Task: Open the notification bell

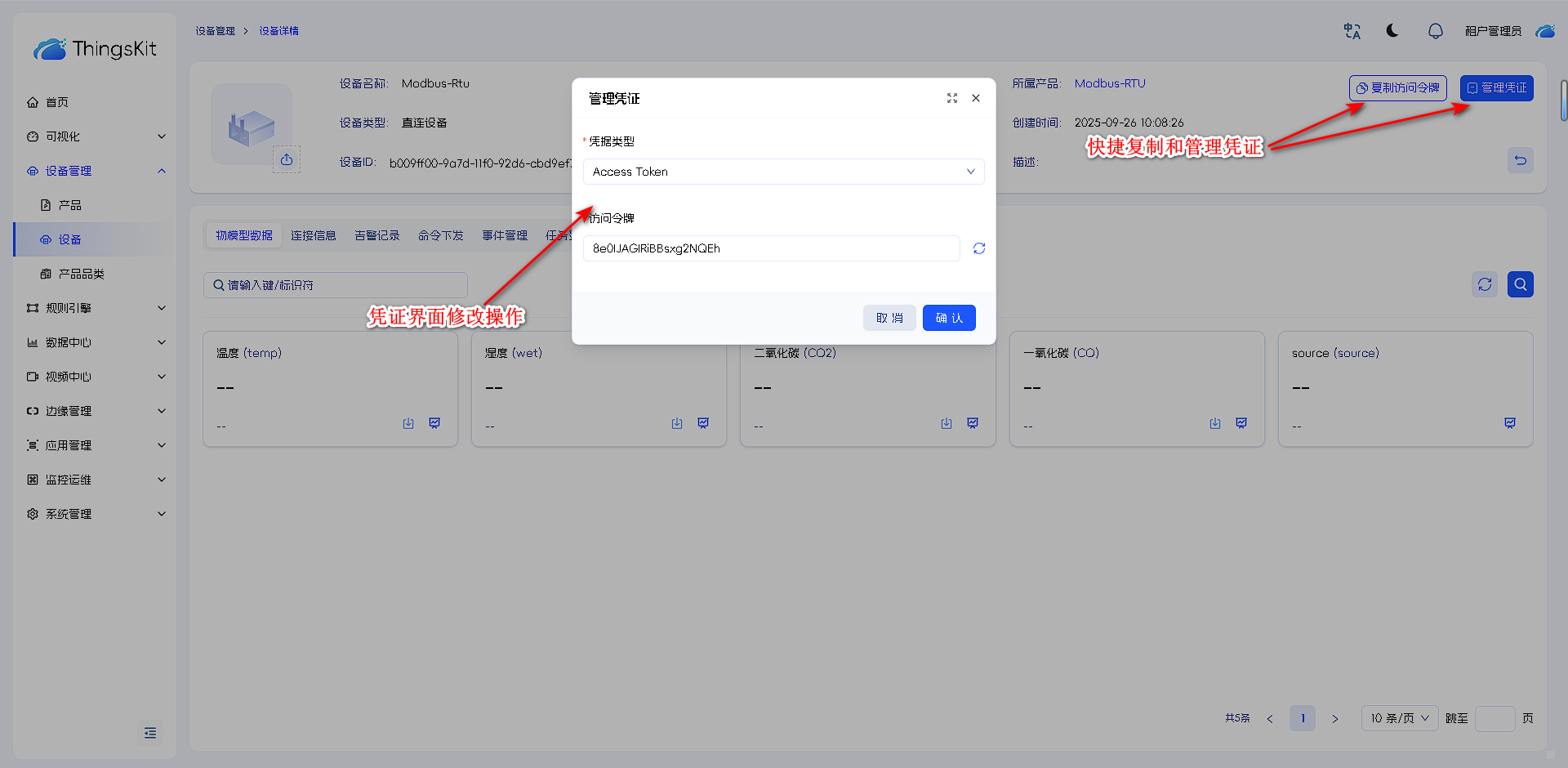Action: [1435, 31]
